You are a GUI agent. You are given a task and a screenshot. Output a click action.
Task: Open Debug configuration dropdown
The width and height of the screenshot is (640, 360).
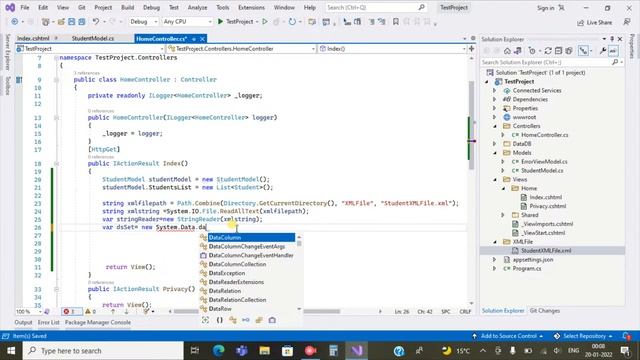(x=144, y=22)
